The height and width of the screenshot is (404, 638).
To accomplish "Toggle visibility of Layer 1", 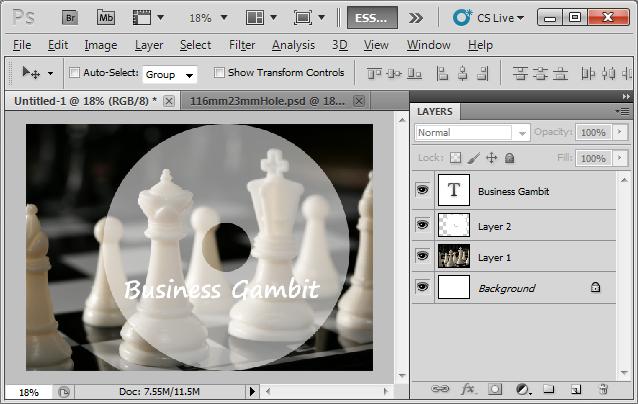I will tap(422, 257).
